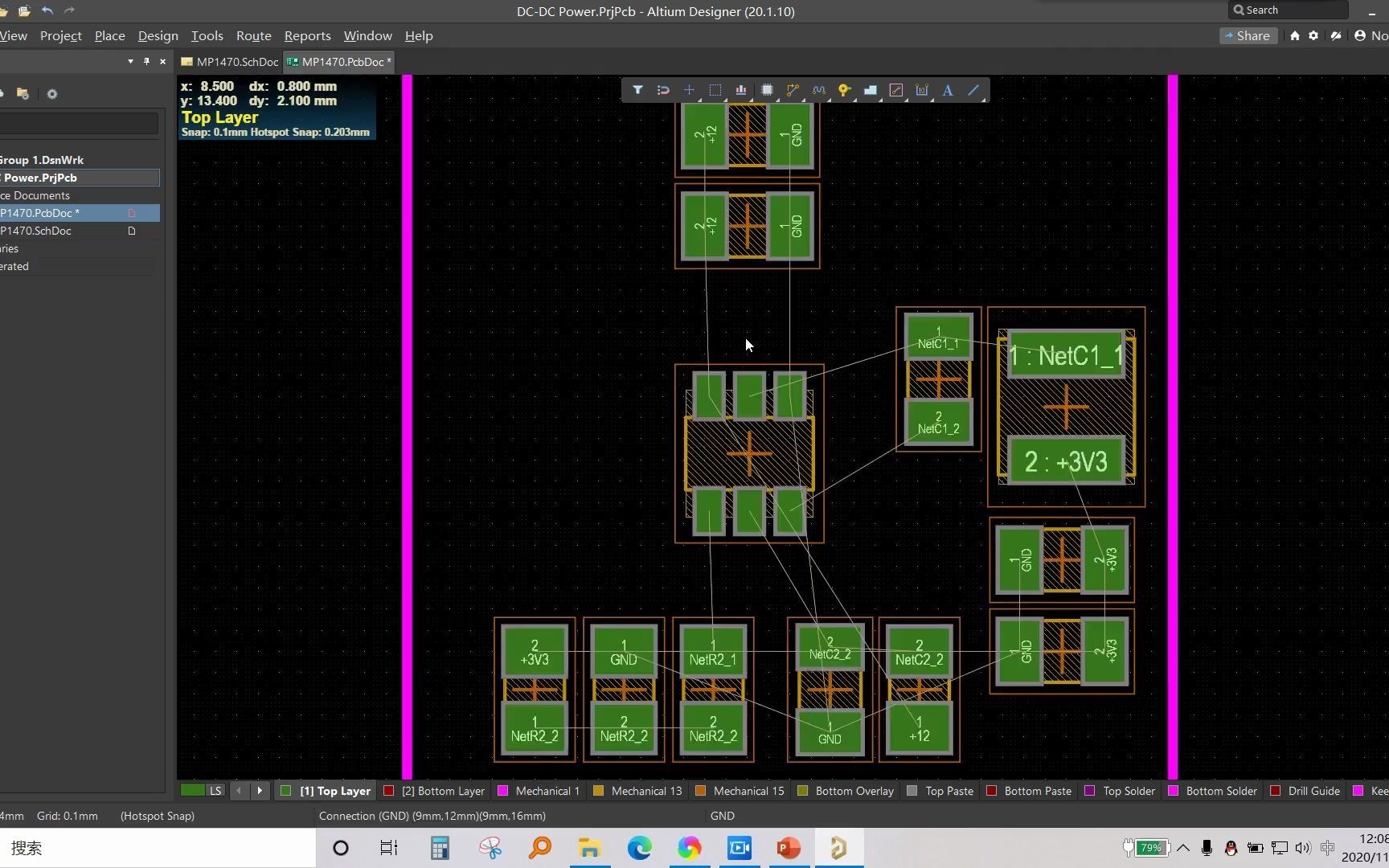Click the Share button
The height and width of the screenshot is (868, 1389).
click(x=1248, y=35)
